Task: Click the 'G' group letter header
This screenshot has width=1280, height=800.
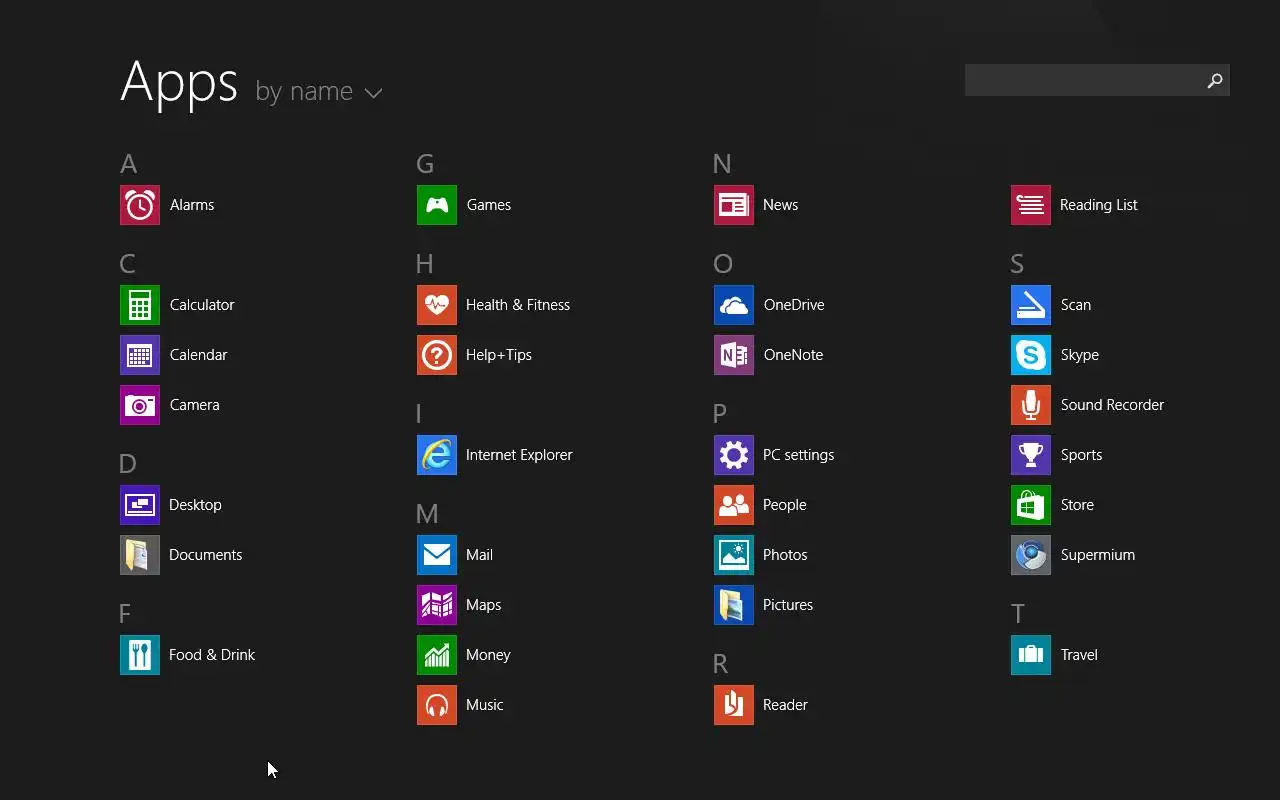Action: (x=425, y=164)
